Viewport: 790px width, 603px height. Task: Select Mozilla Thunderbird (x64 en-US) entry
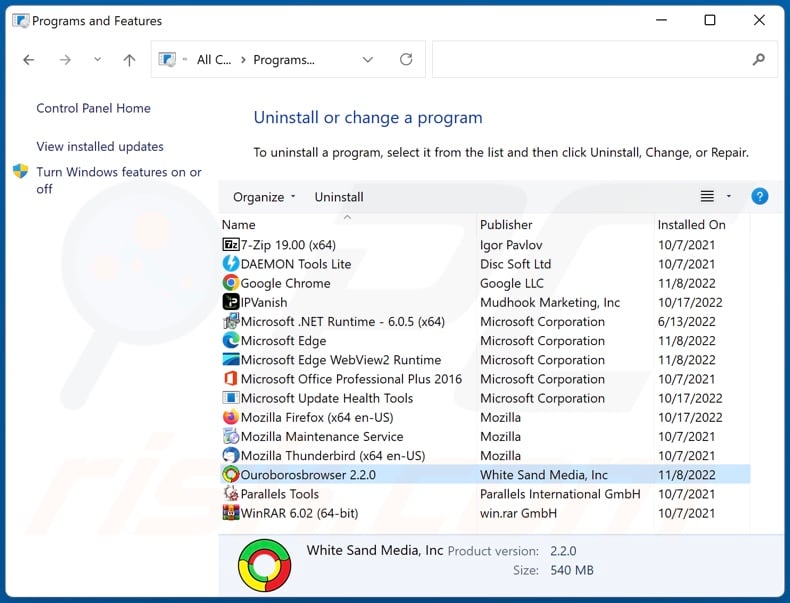(486, 455)
